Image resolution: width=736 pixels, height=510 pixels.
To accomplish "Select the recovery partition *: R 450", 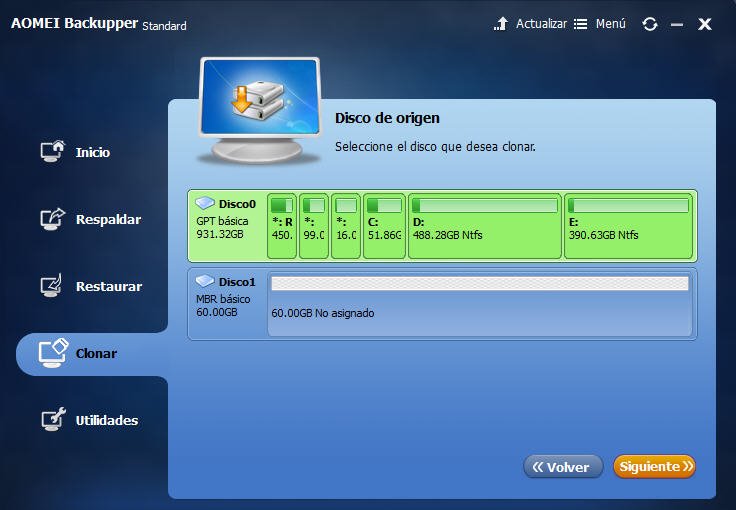I will [x=282, y=226].
